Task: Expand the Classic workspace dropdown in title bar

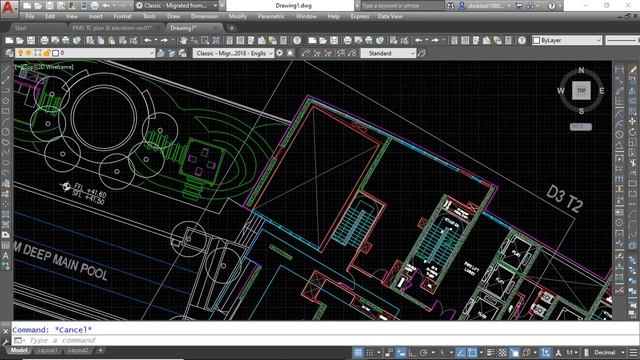Action: coord(216,6)
